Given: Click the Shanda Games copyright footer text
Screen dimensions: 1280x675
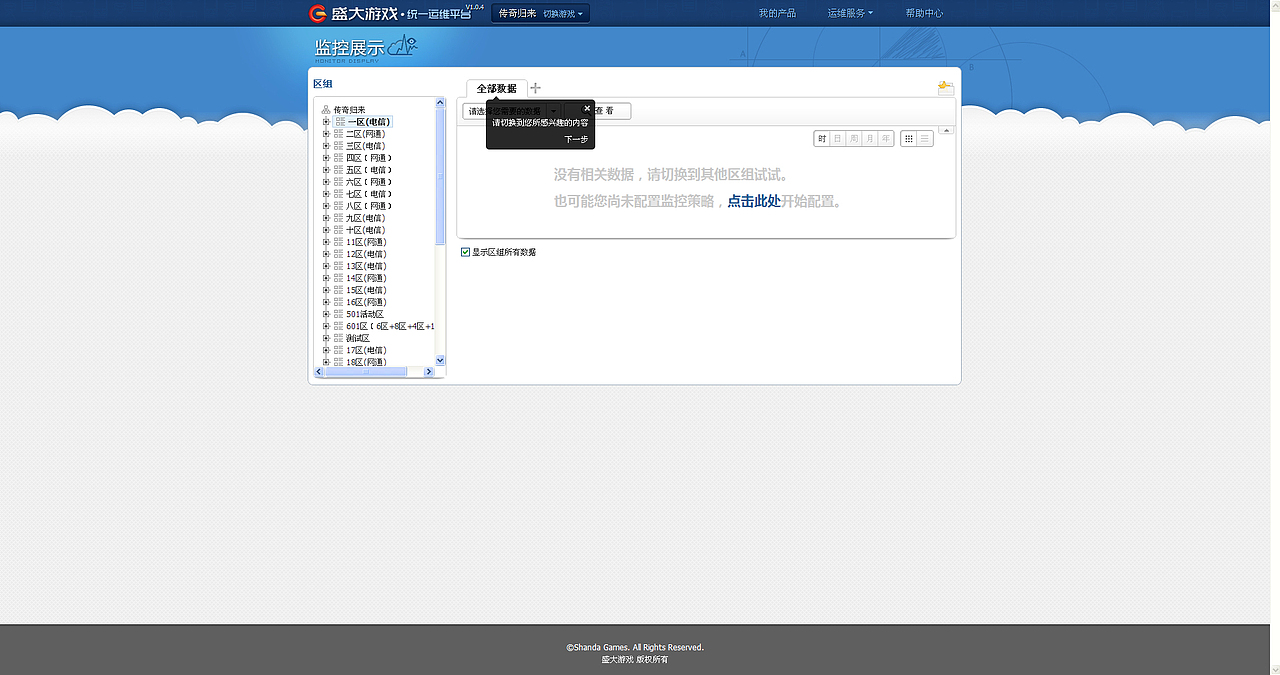Looking at the screenshot, I should tap(635, 647).
